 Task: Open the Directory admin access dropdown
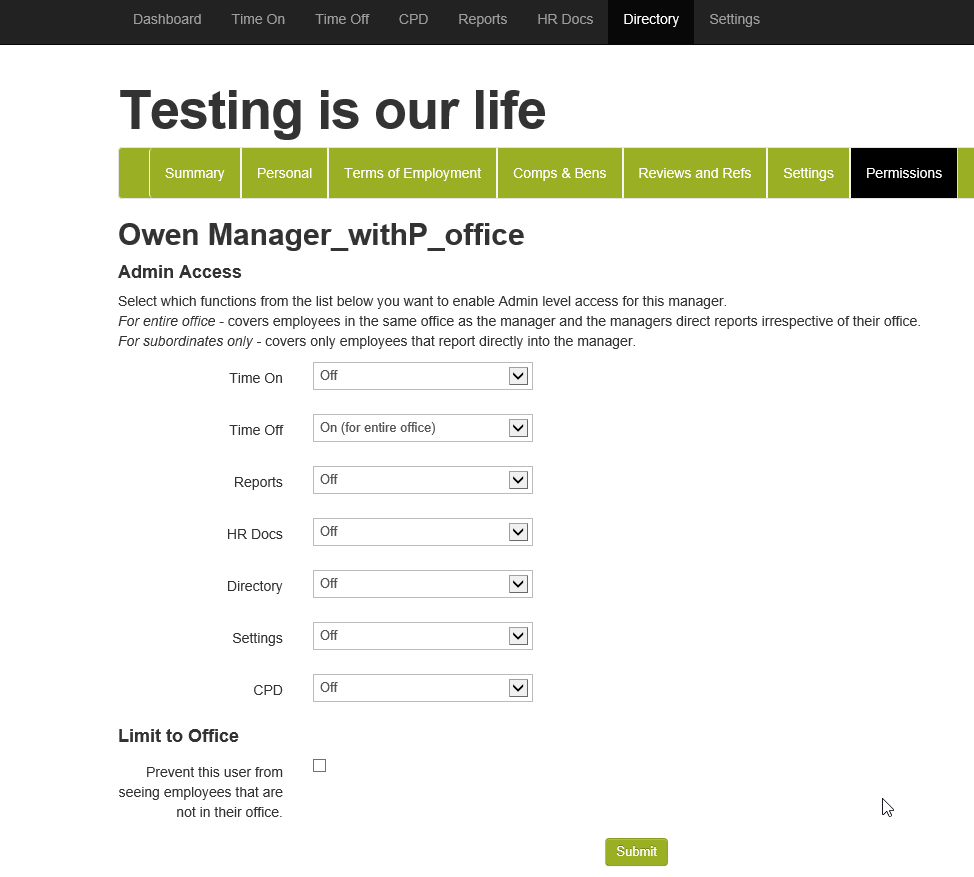(422, 584)
